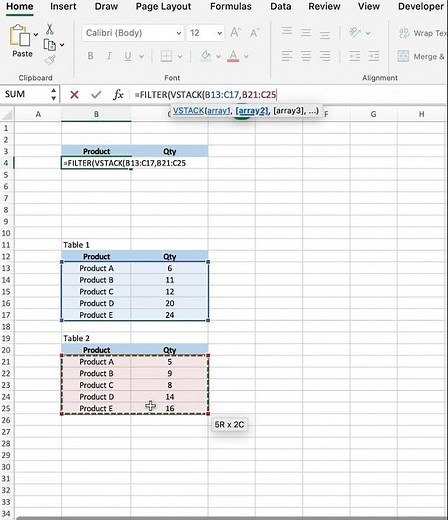The height and width of the screenshot is (520, 448).
Task: Cut selection with the scissors icon
Action: click(49, 29)
